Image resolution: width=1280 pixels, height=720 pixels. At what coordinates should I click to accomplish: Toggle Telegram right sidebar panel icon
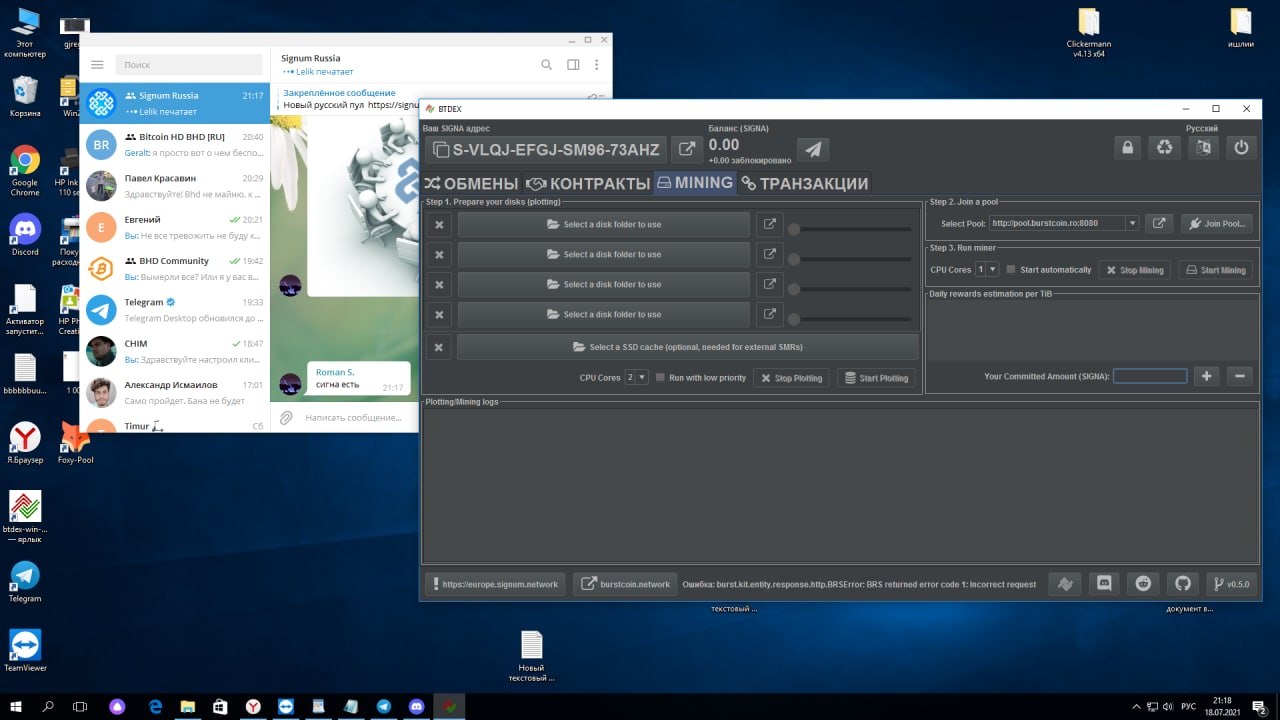(x=573, y=65)
